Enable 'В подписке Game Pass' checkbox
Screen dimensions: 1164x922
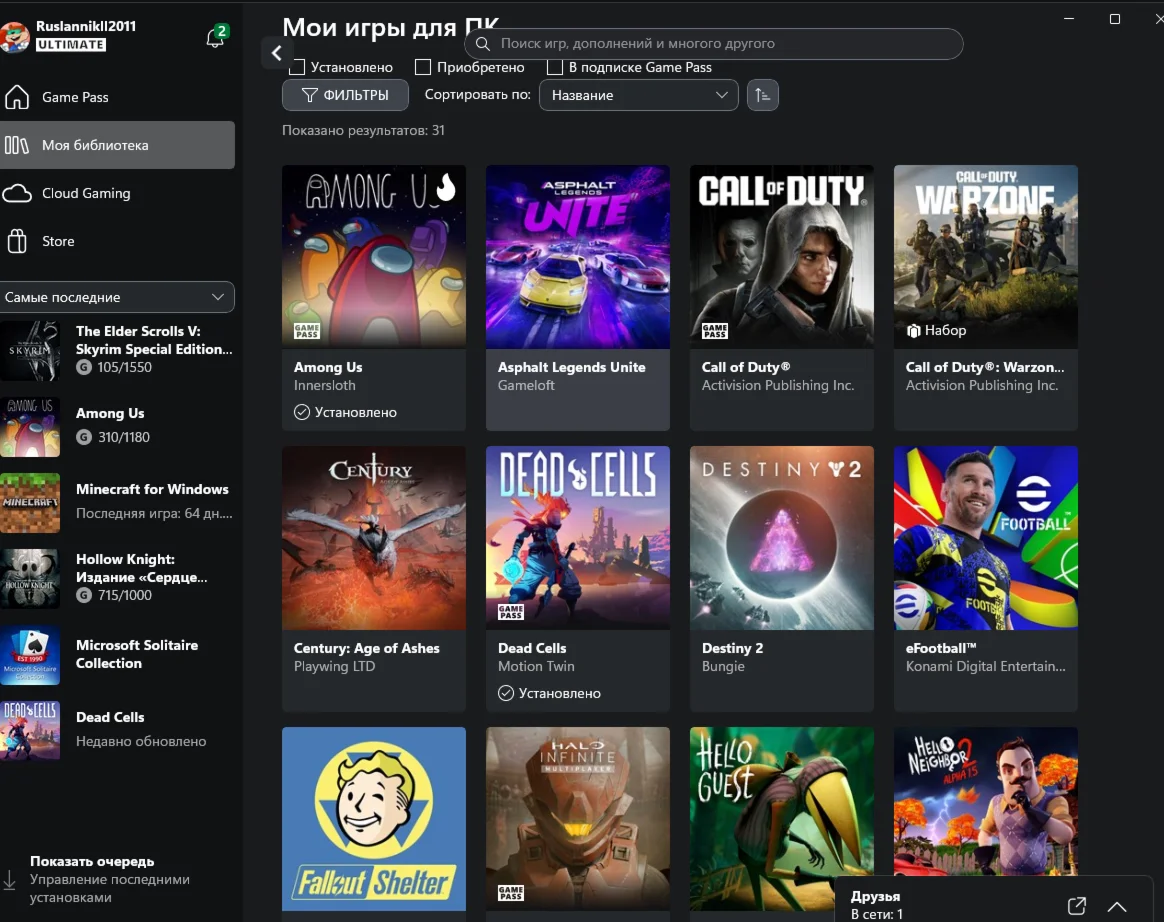(555, 68)
